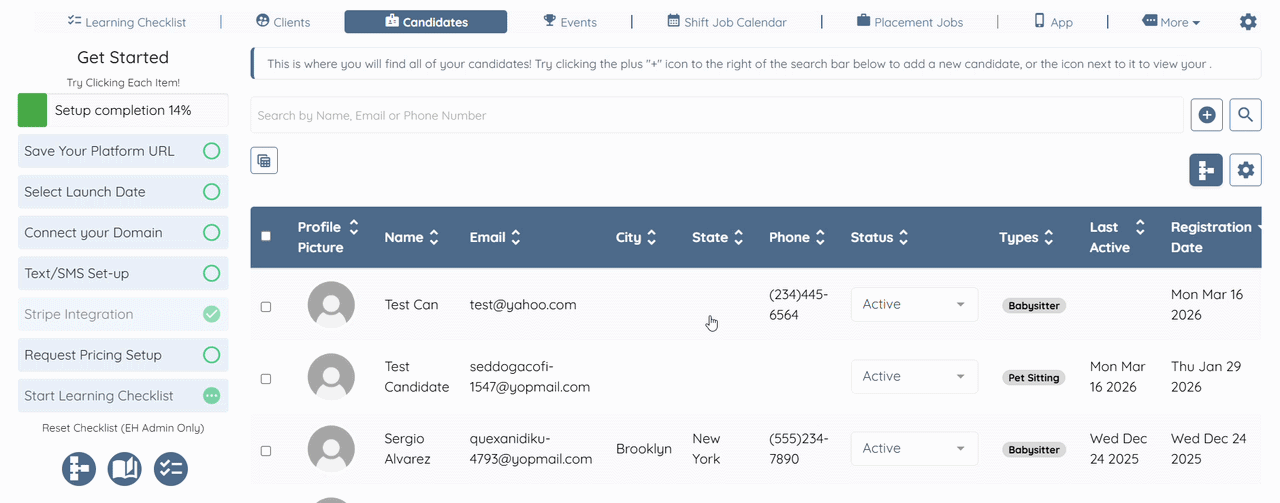Click the magnifier search icon button
The image size is (1280, 503).
point(1245,115)
